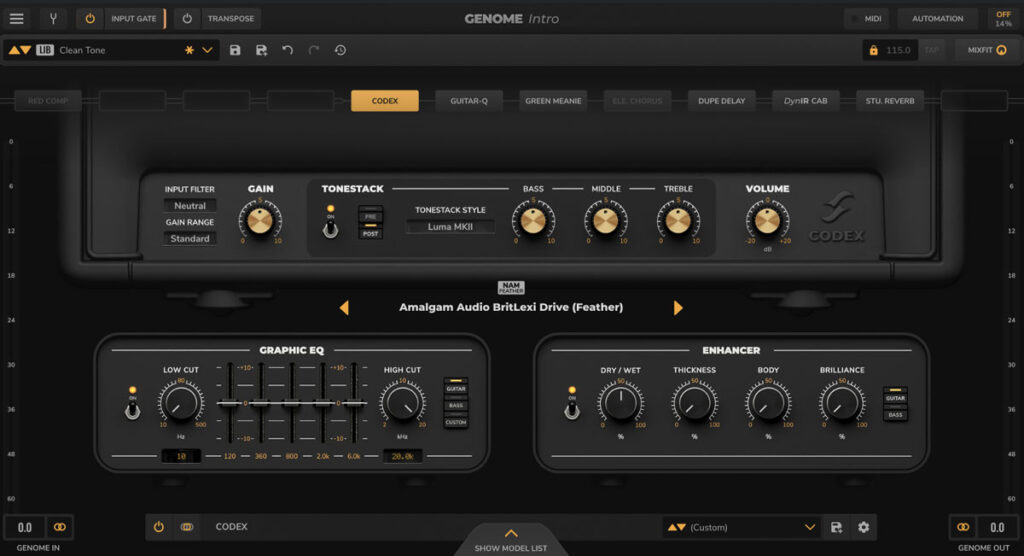Click the VOLUME knob
This screenshot has height=556, width=1024.
[767, 221]
